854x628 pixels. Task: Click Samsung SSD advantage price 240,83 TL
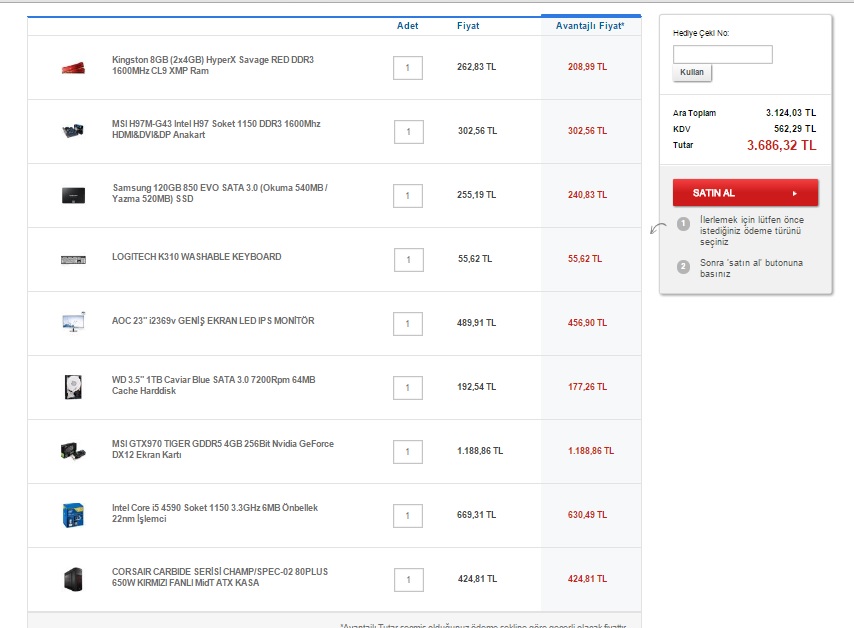tap(587, 194)
